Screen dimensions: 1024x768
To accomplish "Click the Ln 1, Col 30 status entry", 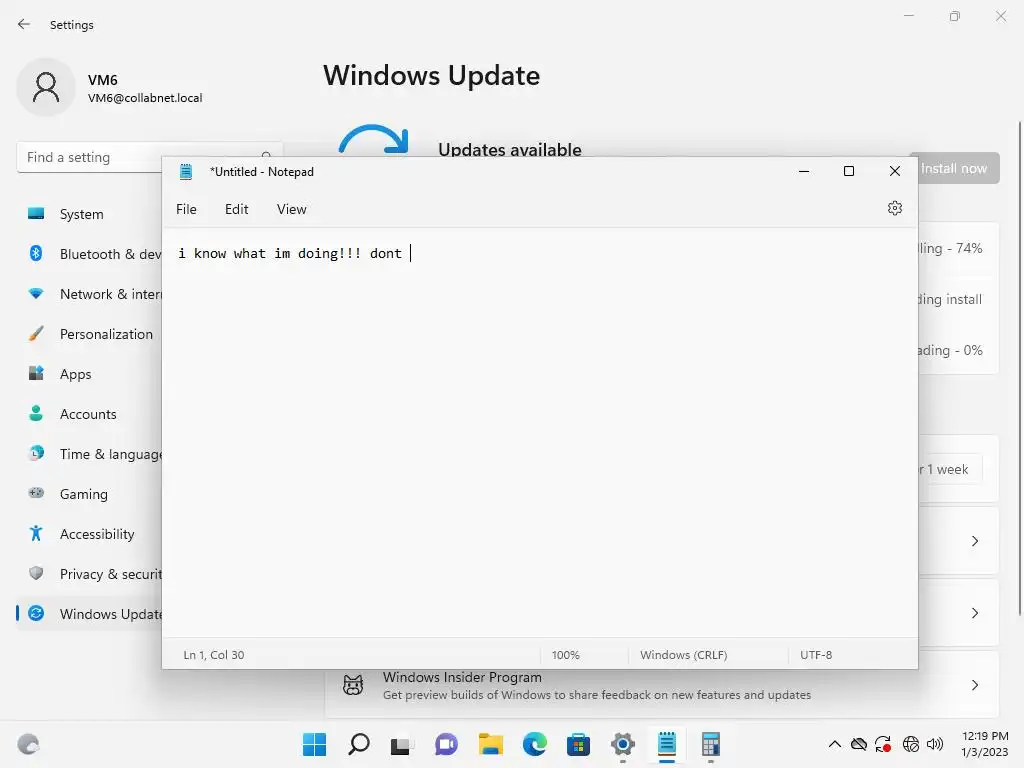I will [x=214, y=655].
